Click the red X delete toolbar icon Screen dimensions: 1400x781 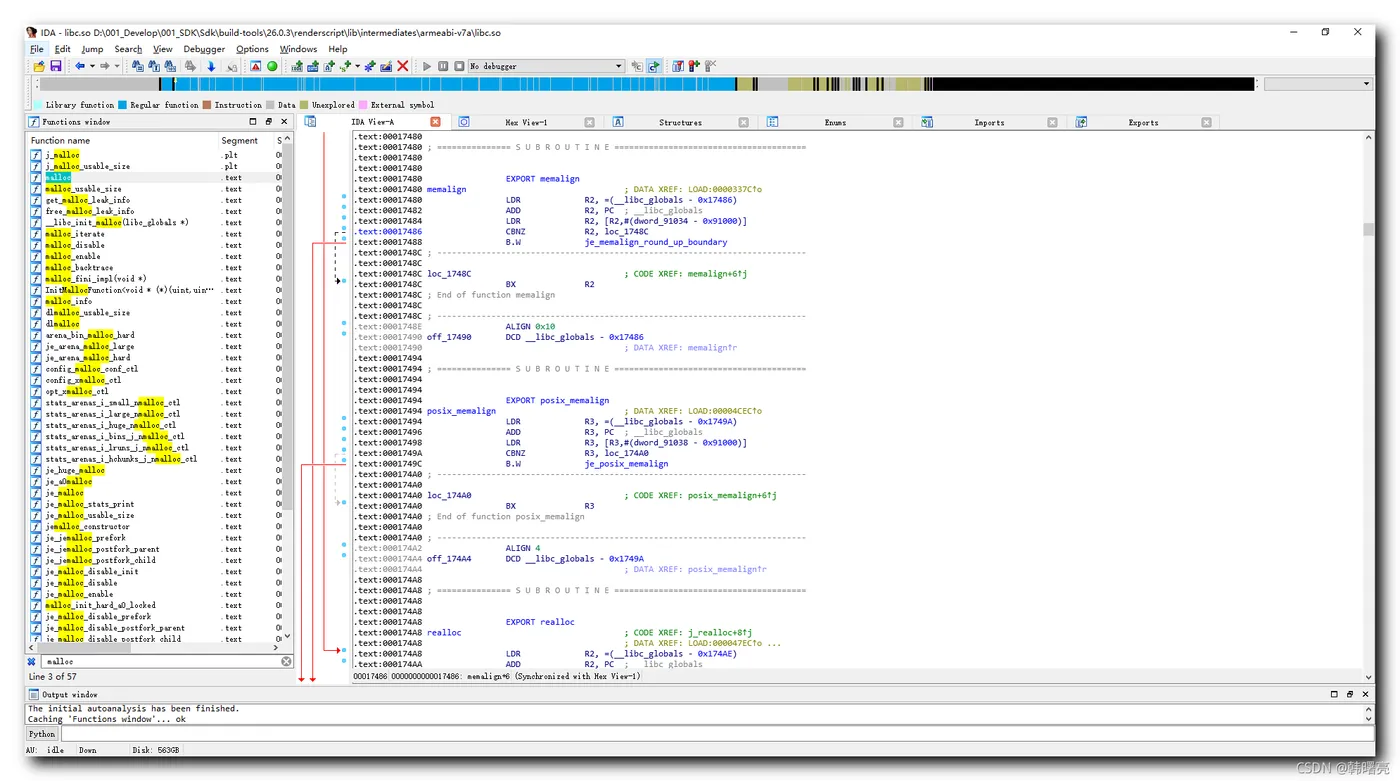tap(403, 66)
